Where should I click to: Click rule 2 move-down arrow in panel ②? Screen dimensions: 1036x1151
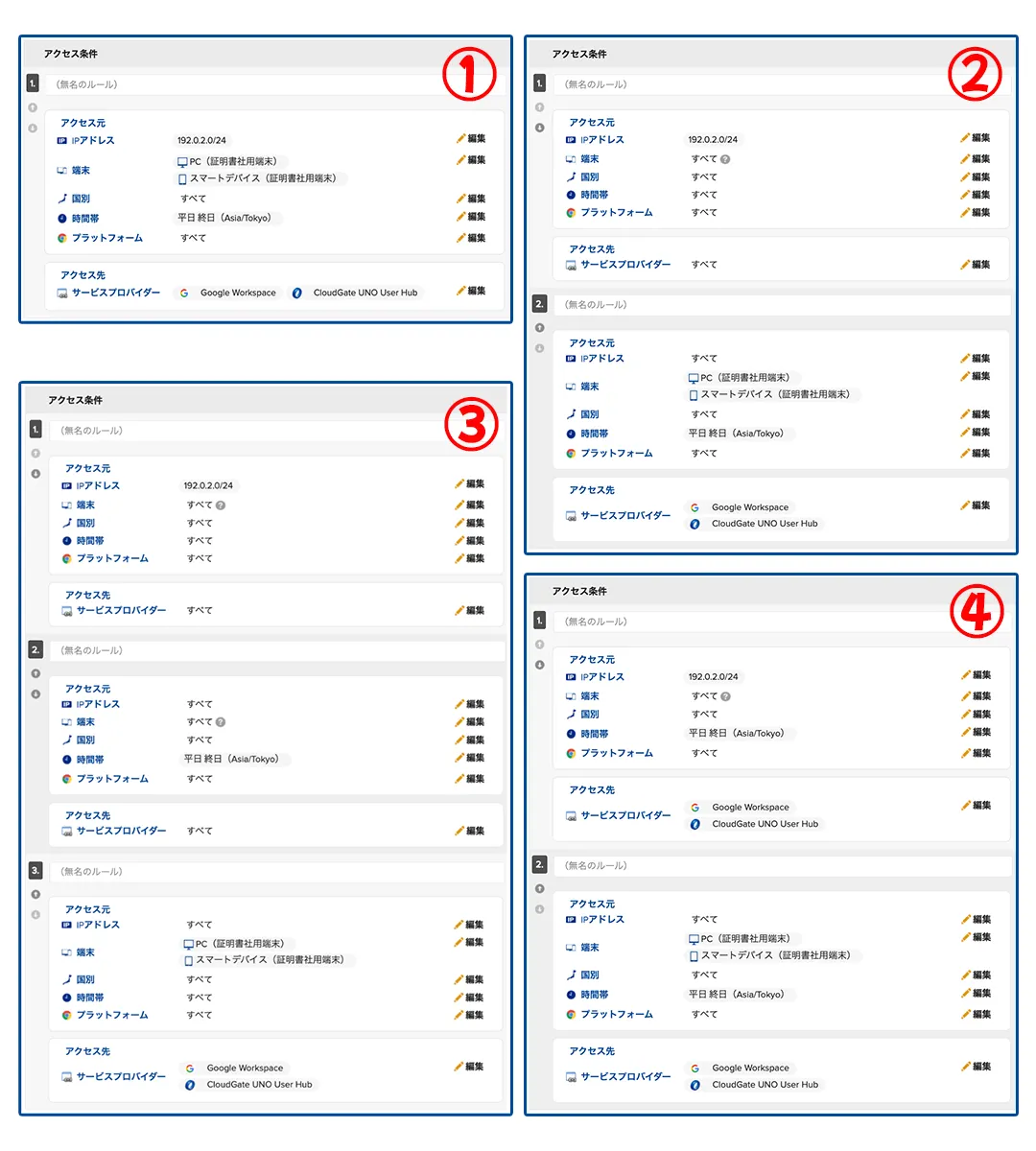pos(540,348)
